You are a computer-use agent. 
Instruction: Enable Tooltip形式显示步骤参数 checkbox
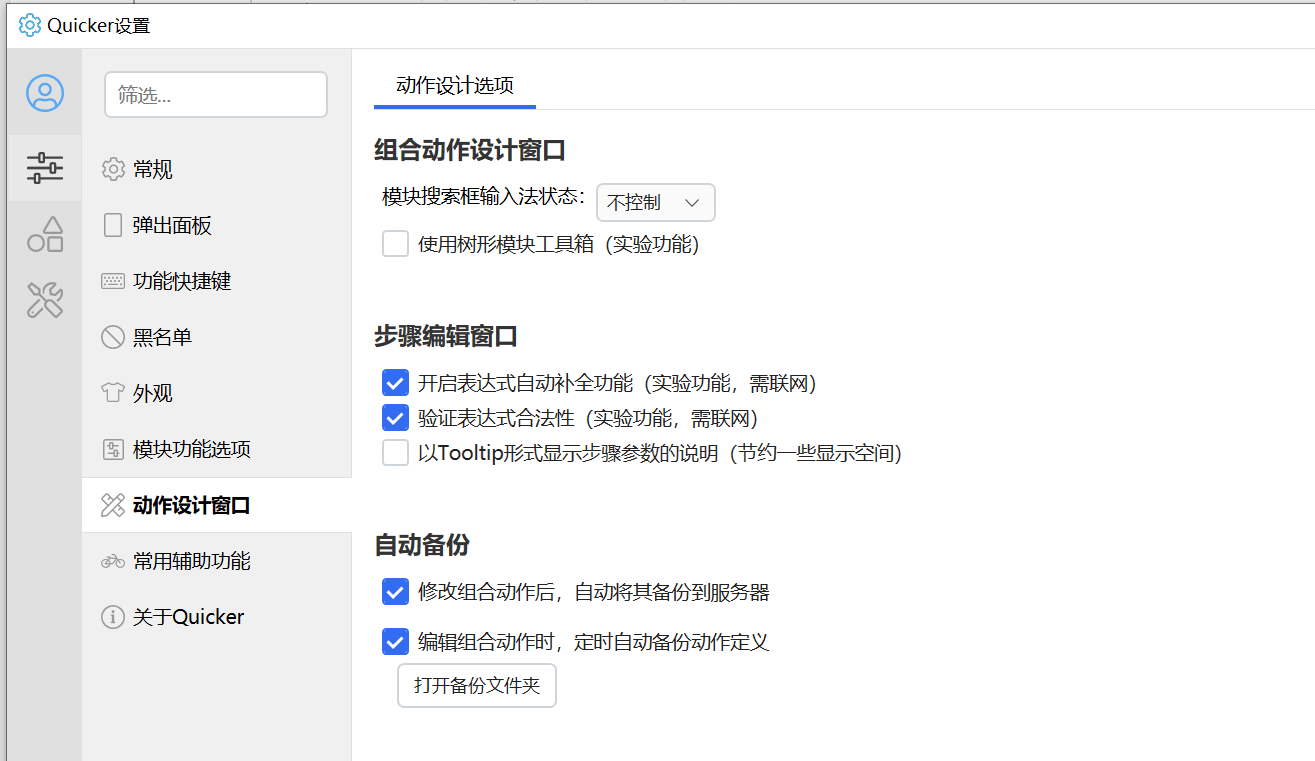(x=396, y=453)
